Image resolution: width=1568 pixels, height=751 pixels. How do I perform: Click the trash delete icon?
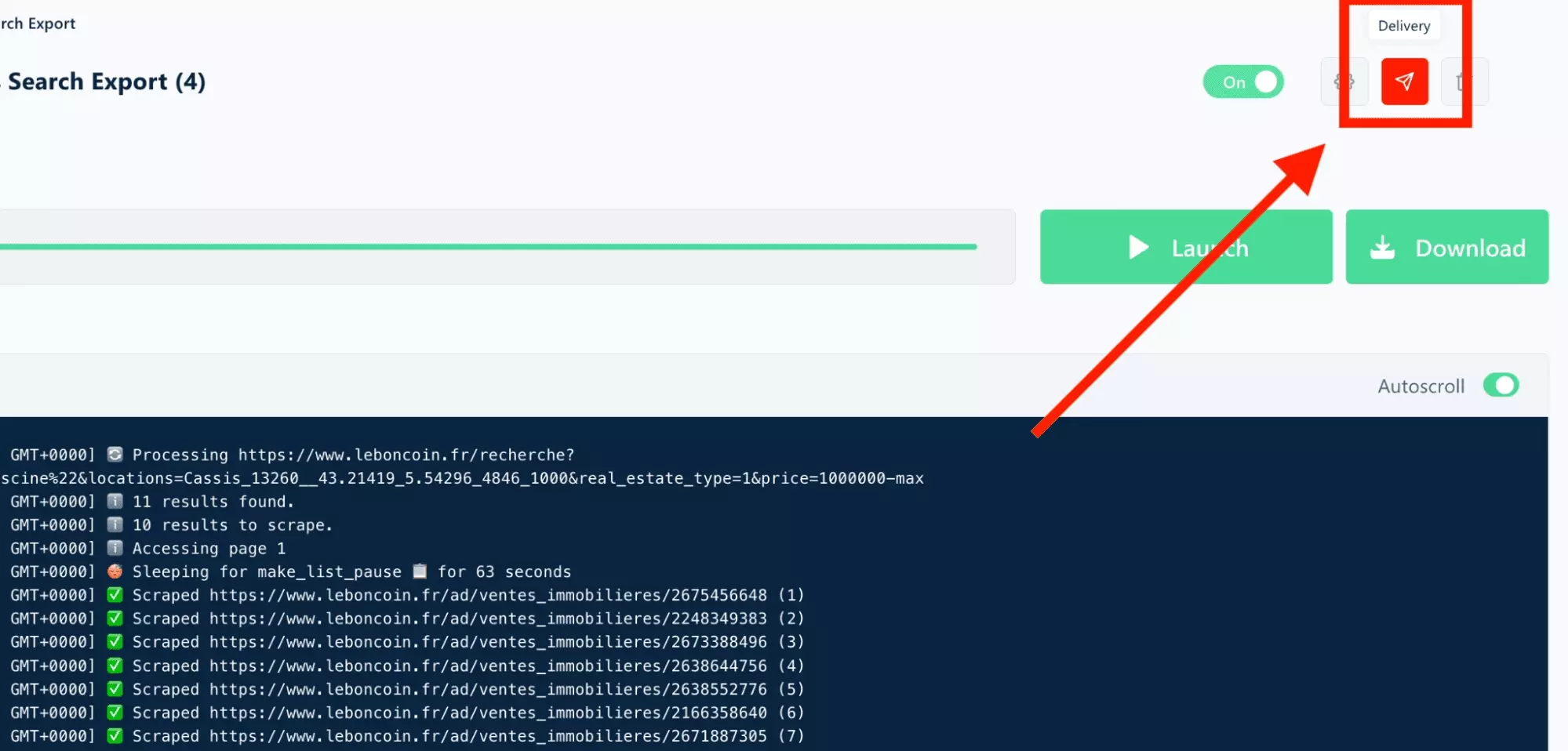point(1461,82)
